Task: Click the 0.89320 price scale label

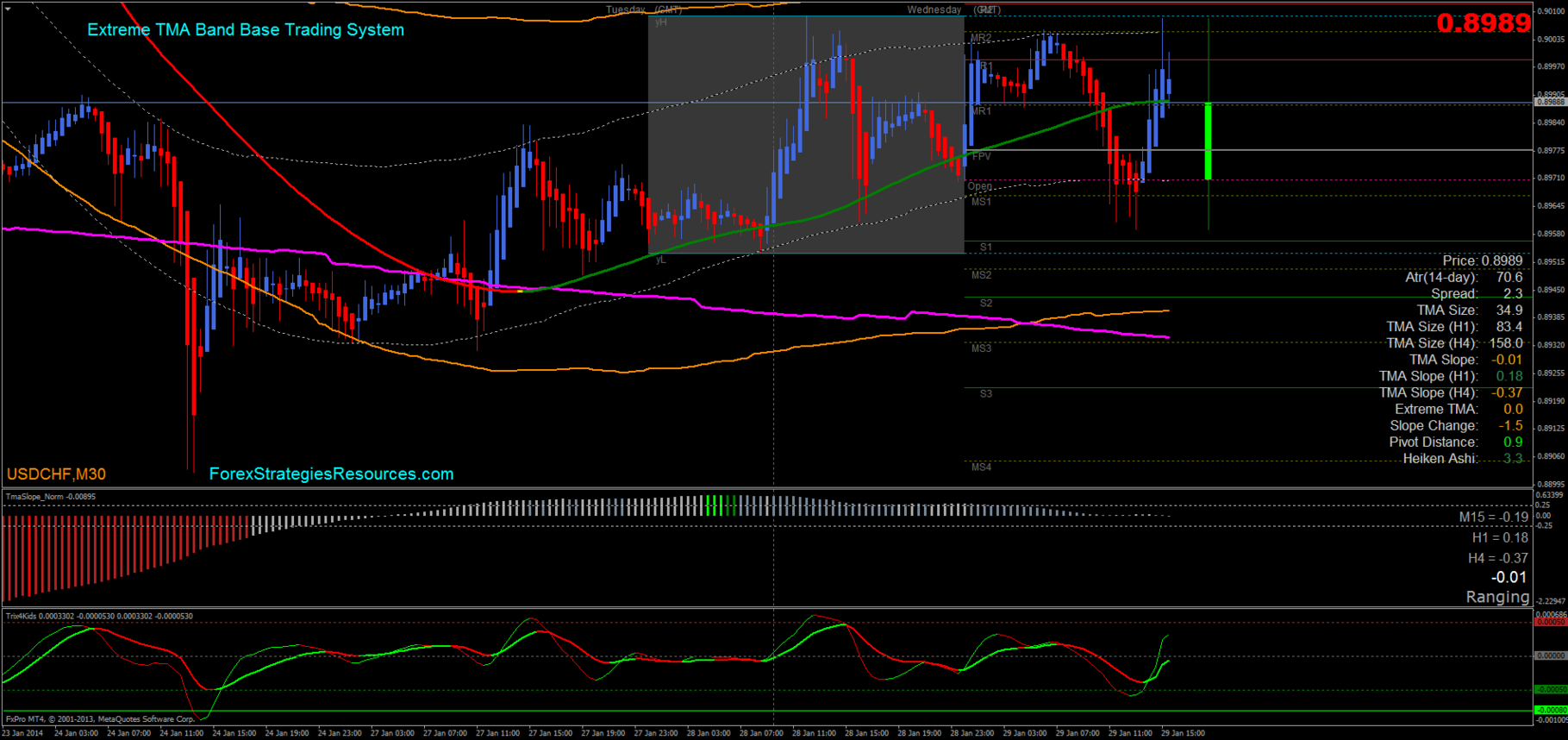Action: coord(1551,345)
